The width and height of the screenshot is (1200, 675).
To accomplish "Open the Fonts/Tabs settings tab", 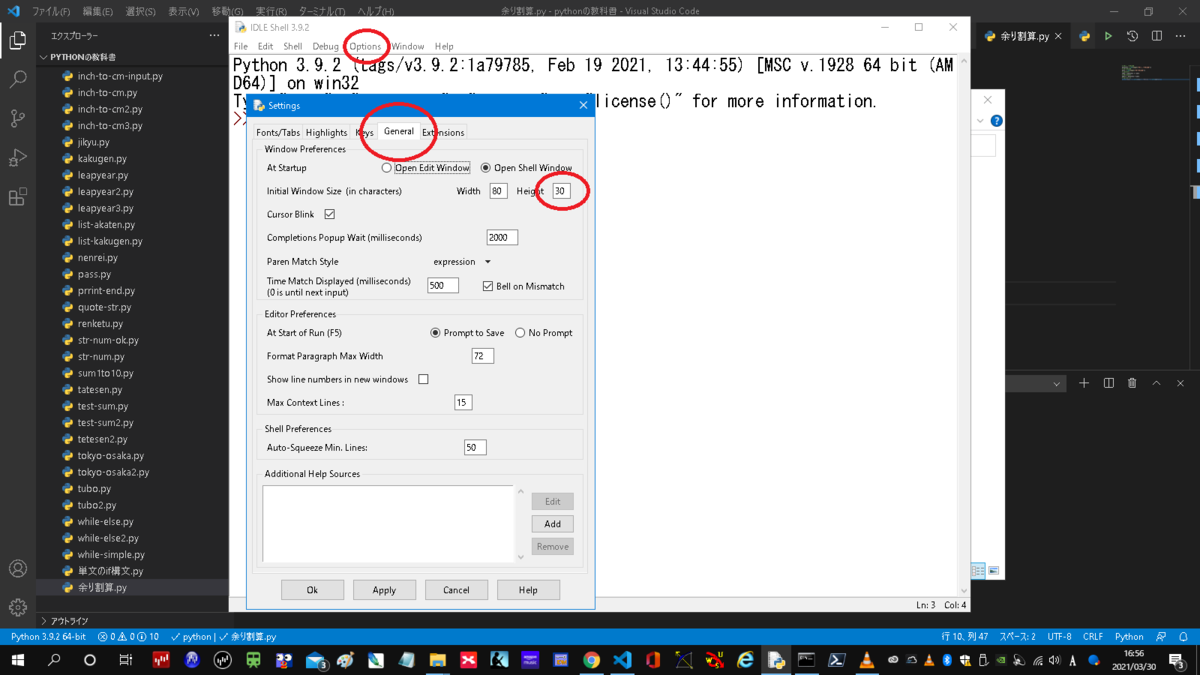I will click(278, 132).
